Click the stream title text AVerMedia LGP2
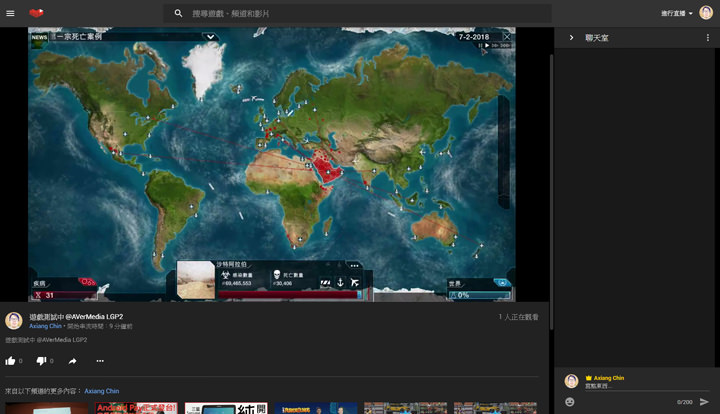720x414 pixels. pos(76,317)
